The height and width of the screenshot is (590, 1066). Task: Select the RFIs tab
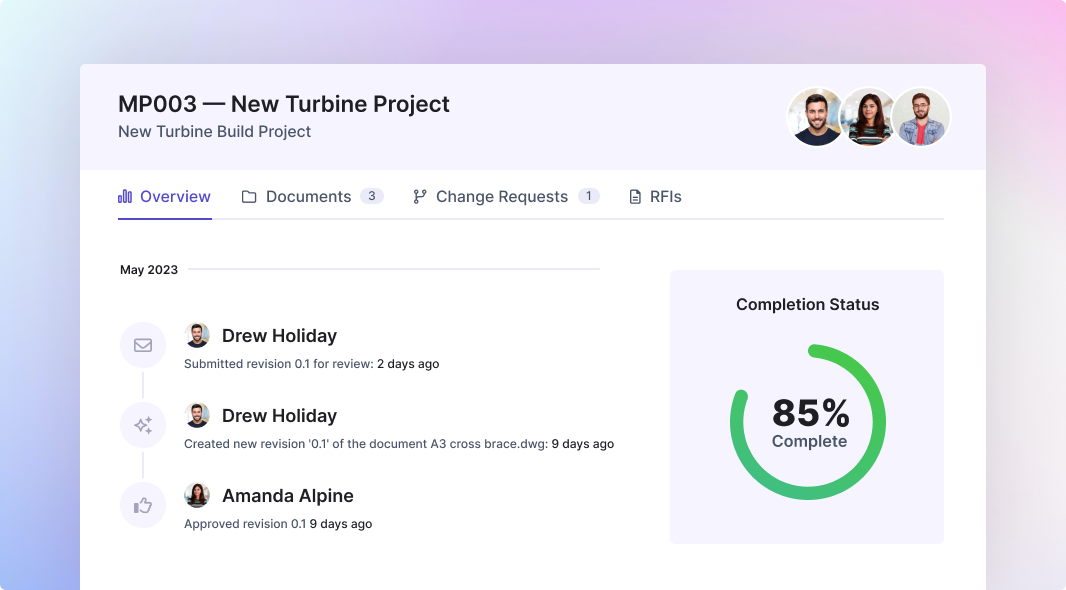[665, 197]
